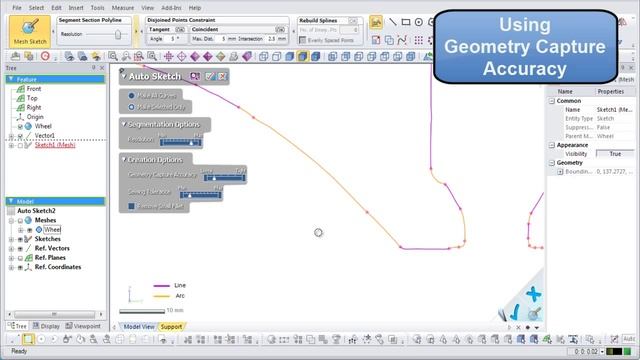Collapse the Auto Sketch panel header

click(x=124, y=76)
